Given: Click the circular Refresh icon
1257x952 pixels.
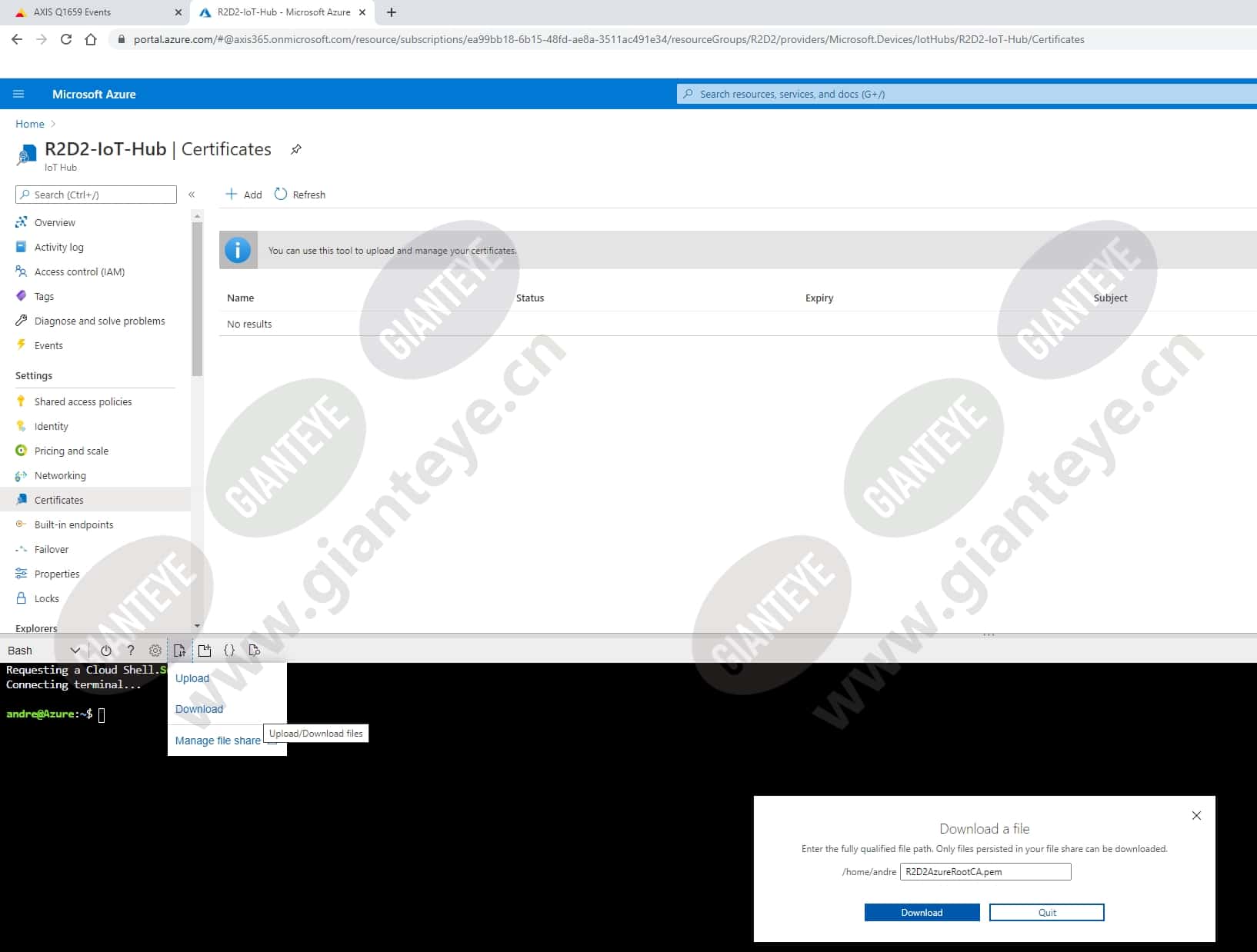Looking at the screenshot, I should click(281, 194).
